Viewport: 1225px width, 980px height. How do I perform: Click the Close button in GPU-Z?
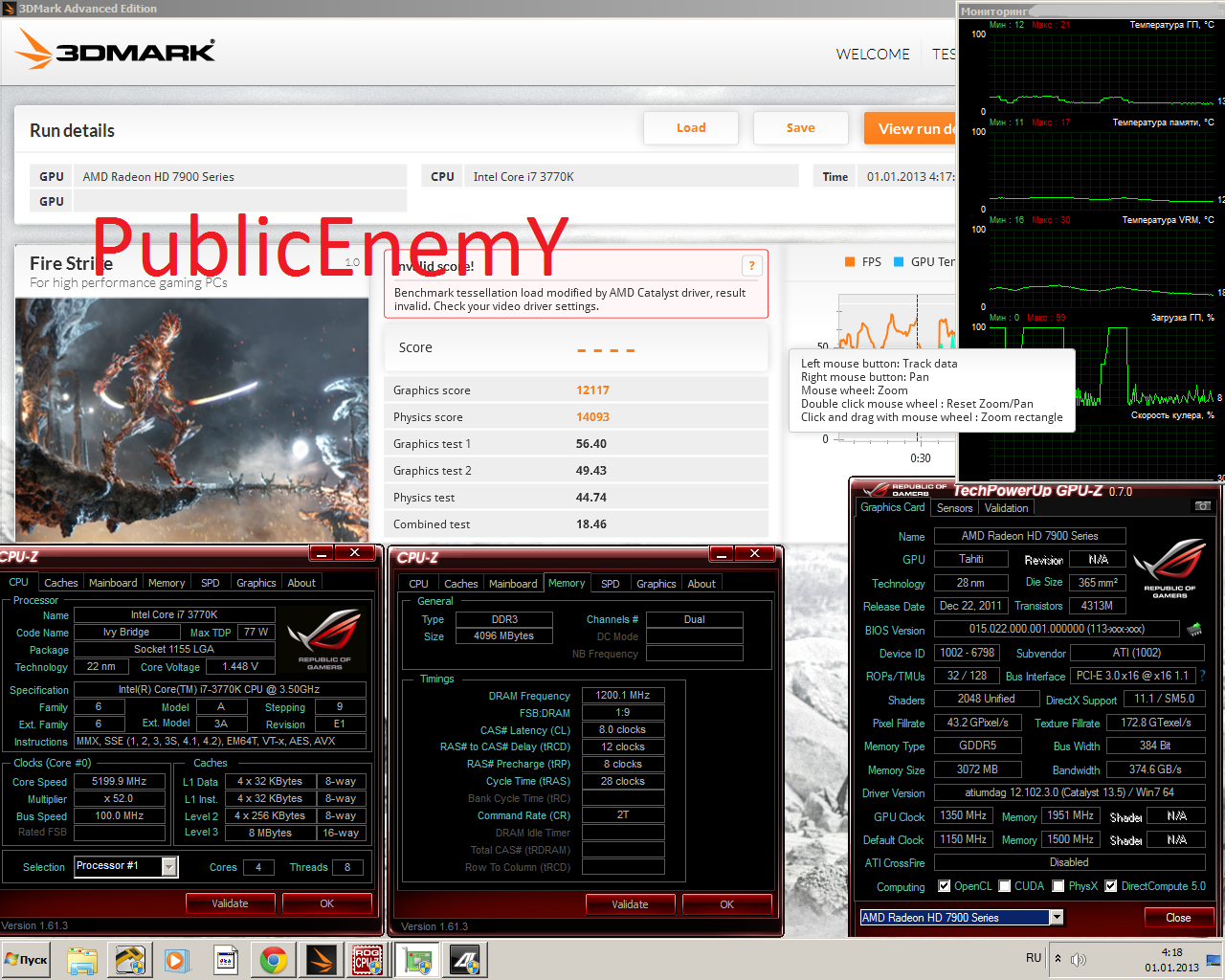pyautogui.click(x=1178, y=917)
